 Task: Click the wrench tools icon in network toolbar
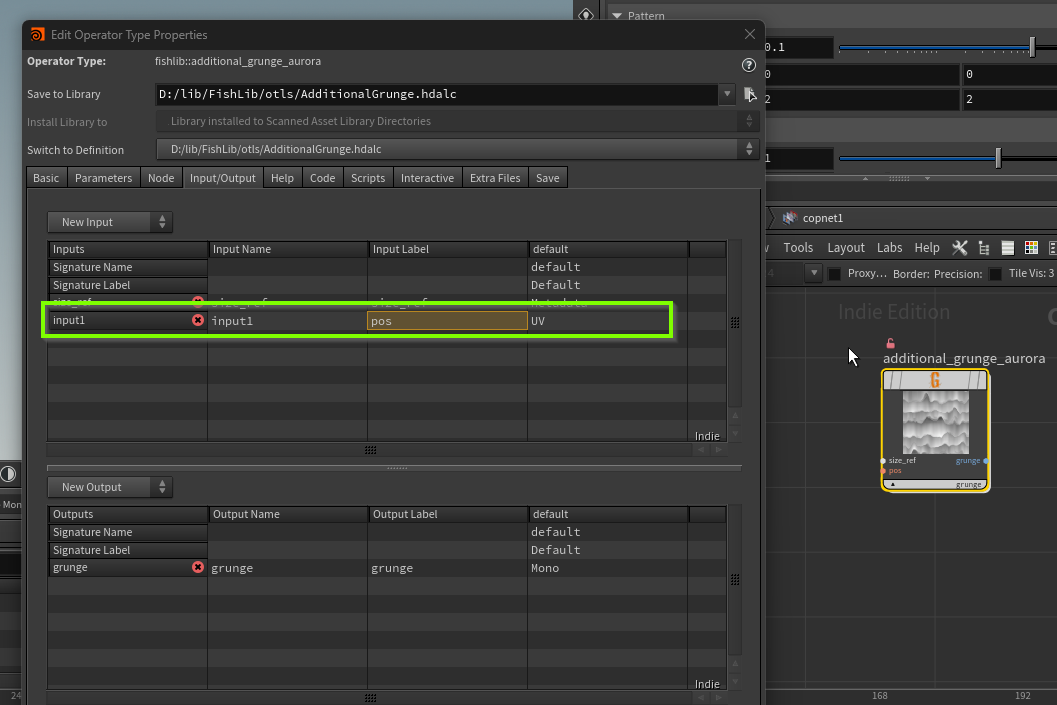click(x=960, y=248)
